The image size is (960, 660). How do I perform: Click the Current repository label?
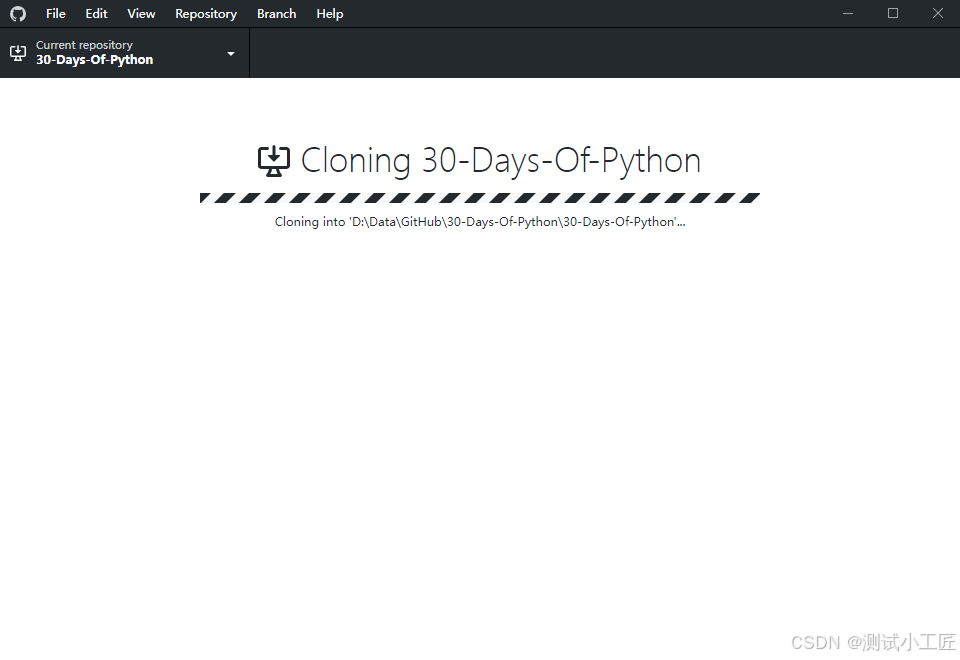(84, 45)
